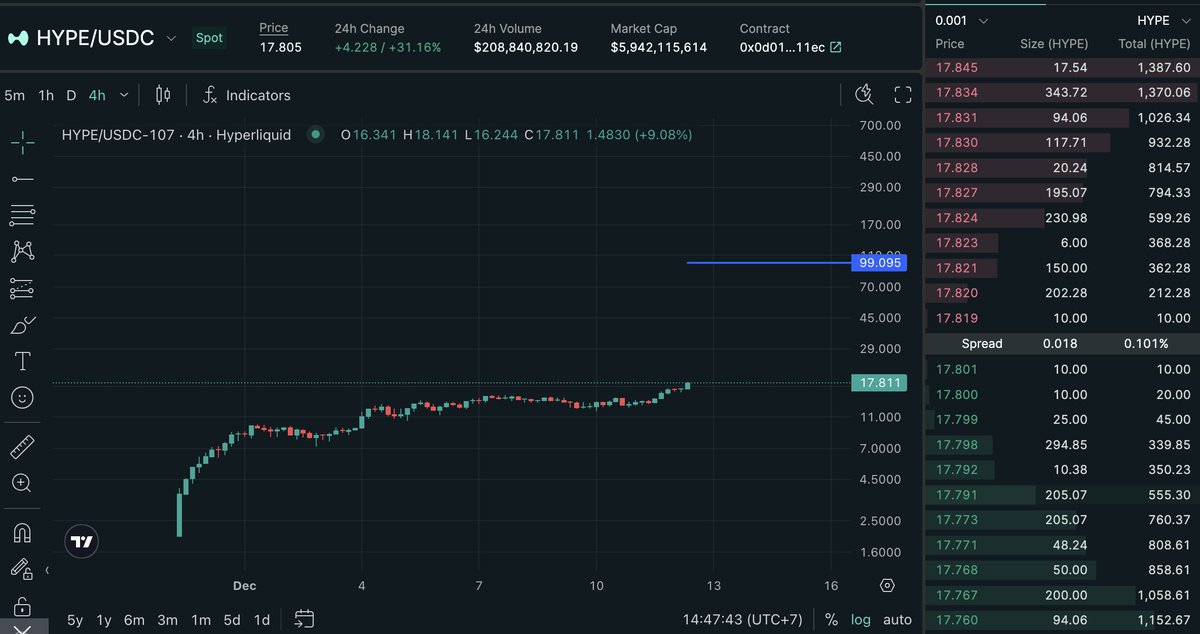The width and height of the screenshot is (1200, 634).
Task: Set chart range to 1y
Action: click(104, 620)
